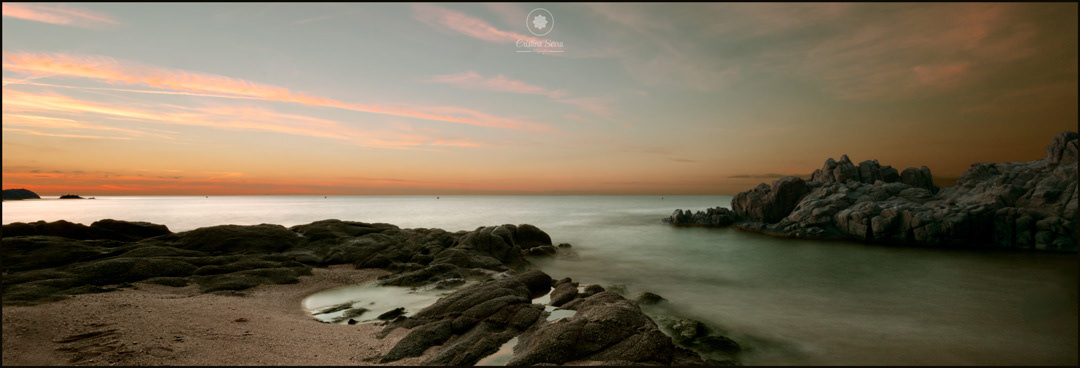Select the tidal pool in the sand
Viewport: 1080px width, 368px height.
coord(365,301)
